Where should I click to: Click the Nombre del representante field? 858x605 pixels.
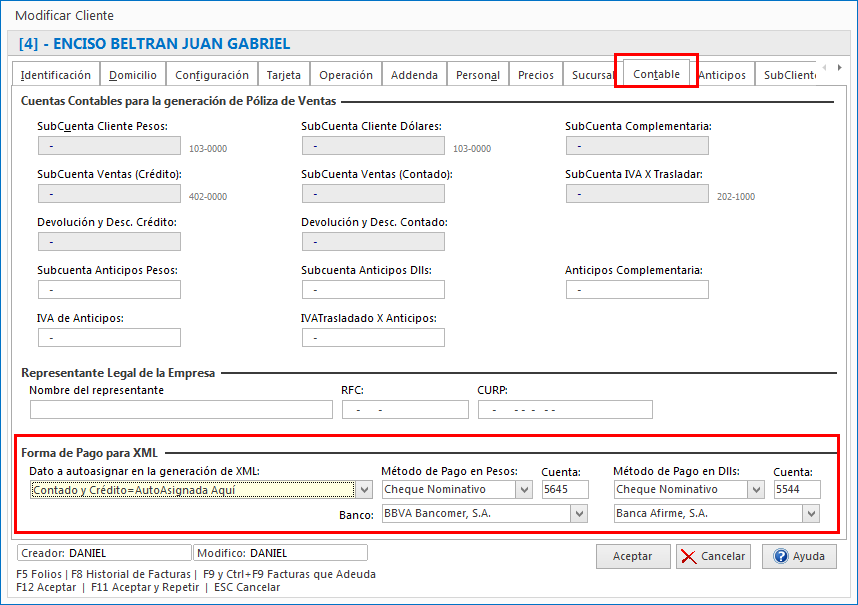coord(180,409)
